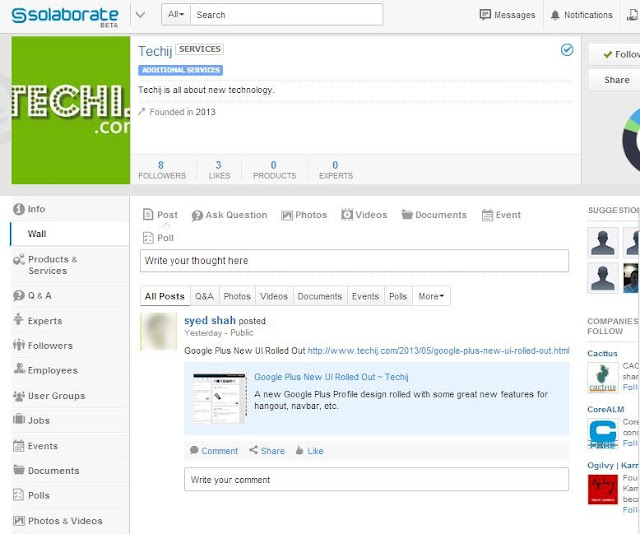The image size is (640, 534).
Task: Open Jobs in the sidebar
Action: coord(70,421)
